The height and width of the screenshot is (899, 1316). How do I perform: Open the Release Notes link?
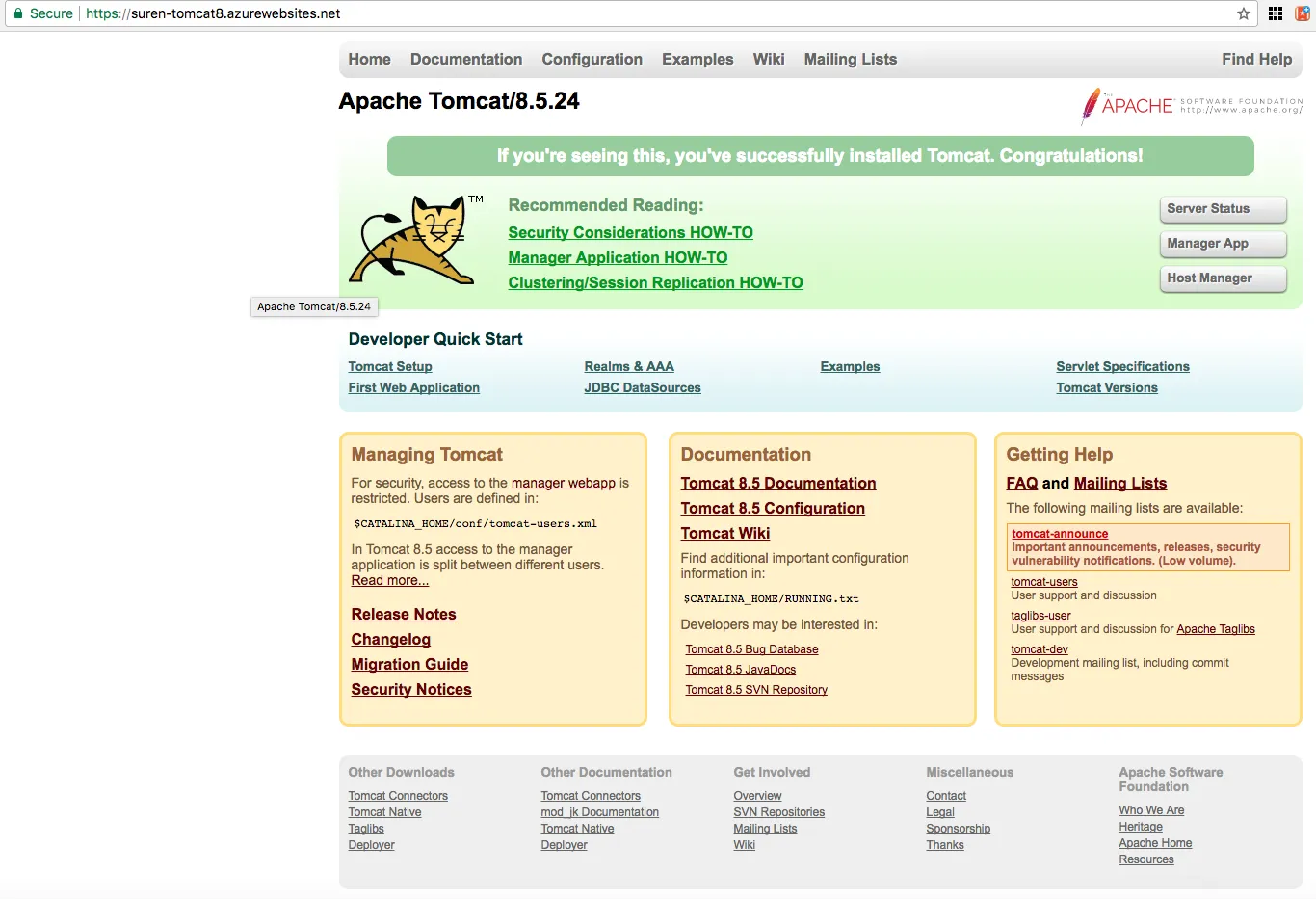point(404,614)
